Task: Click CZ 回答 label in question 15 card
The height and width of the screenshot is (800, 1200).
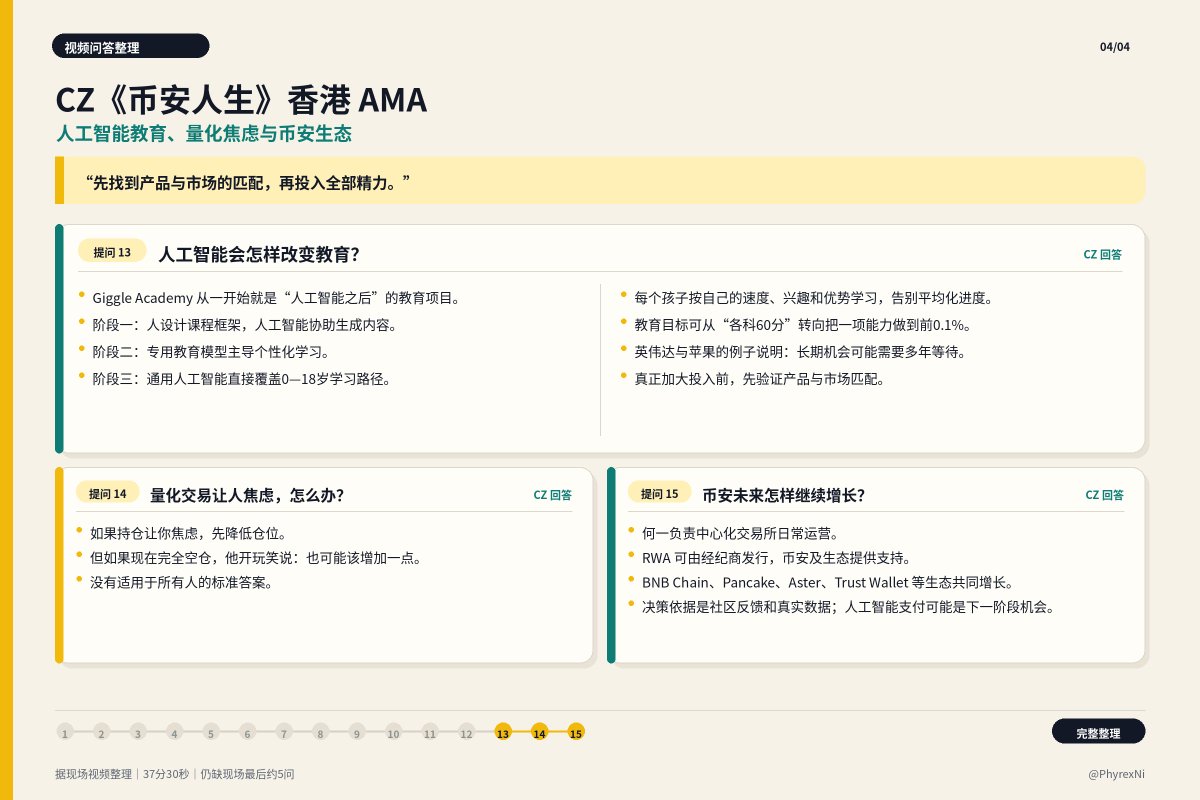Action: (x=1105, y=495)
